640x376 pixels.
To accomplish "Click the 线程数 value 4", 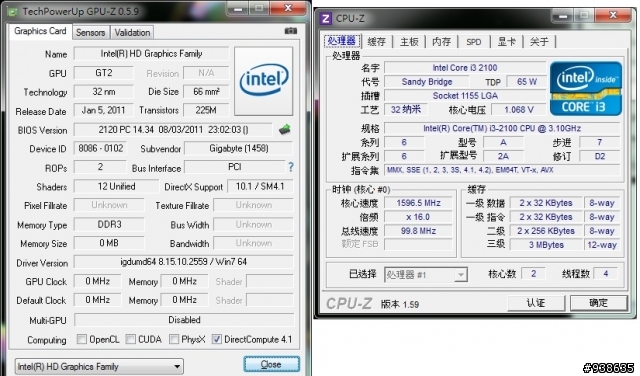I will click(x=606, y=274).
